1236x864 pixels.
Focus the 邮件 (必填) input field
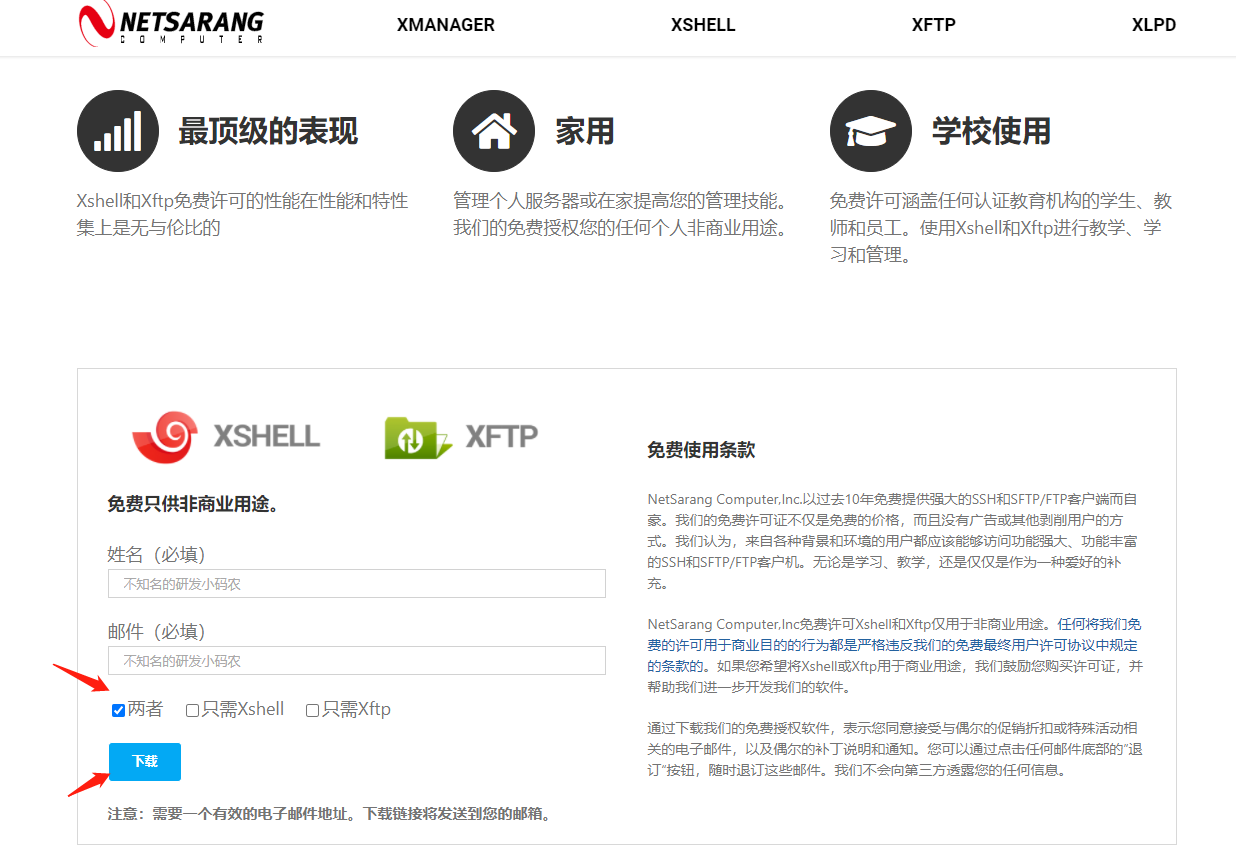357,661
